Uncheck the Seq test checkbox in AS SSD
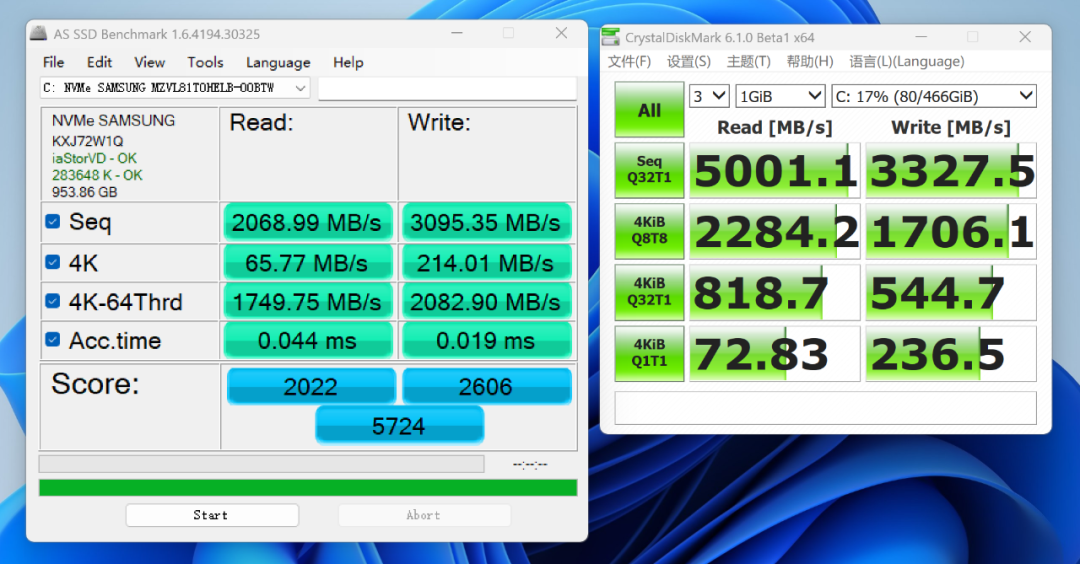This screenshot has height=564, width=1080. click(52, 222)
